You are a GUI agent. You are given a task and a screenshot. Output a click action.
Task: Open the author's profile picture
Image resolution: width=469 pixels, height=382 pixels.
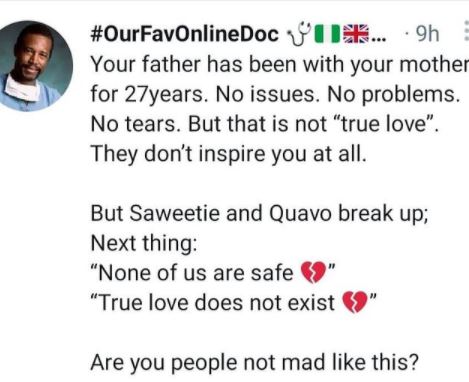click(32, 66)
